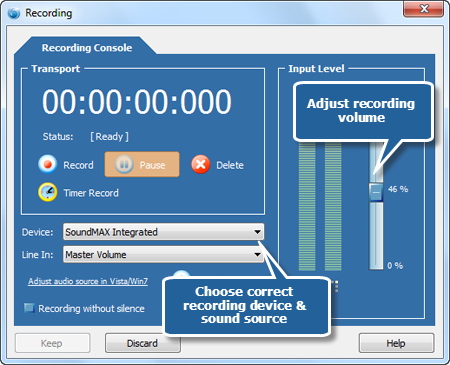Click the recording volume slider handle
Image resolution: width=450 pixels, height=365 pixels.
(x=376, y=192)
